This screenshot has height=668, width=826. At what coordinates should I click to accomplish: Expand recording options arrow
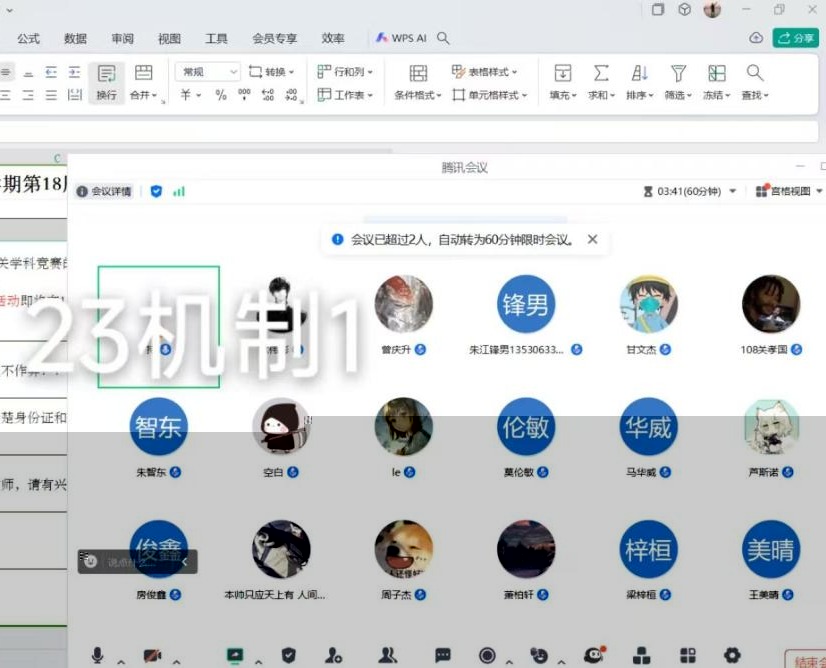point(509,662)
